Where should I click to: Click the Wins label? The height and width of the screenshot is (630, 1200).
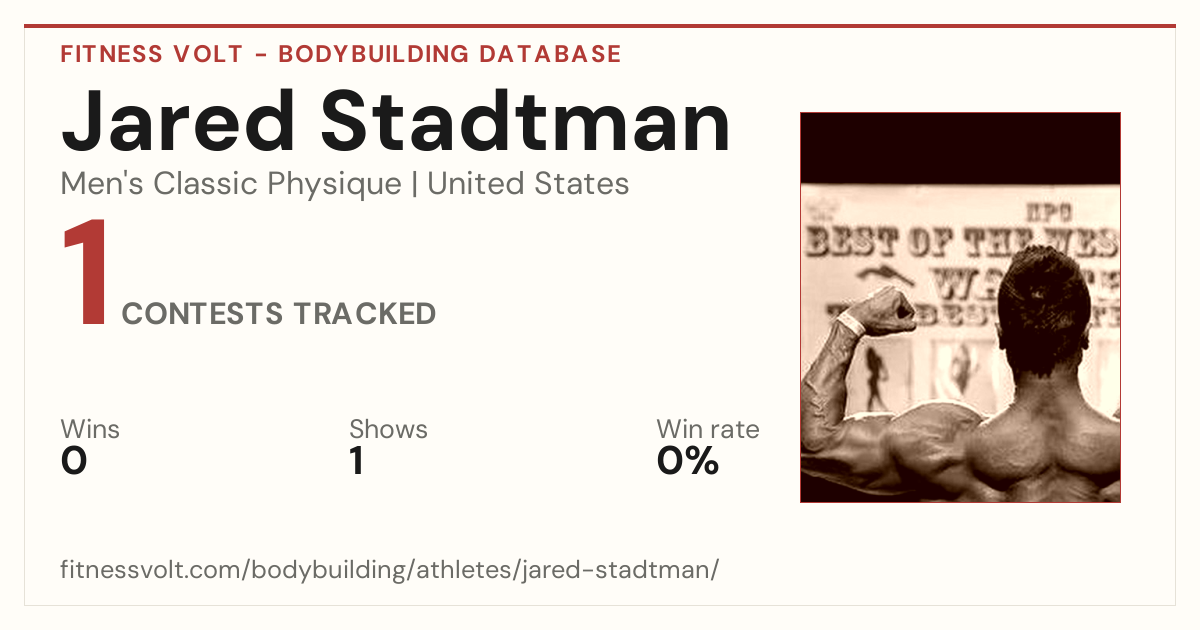90,429
